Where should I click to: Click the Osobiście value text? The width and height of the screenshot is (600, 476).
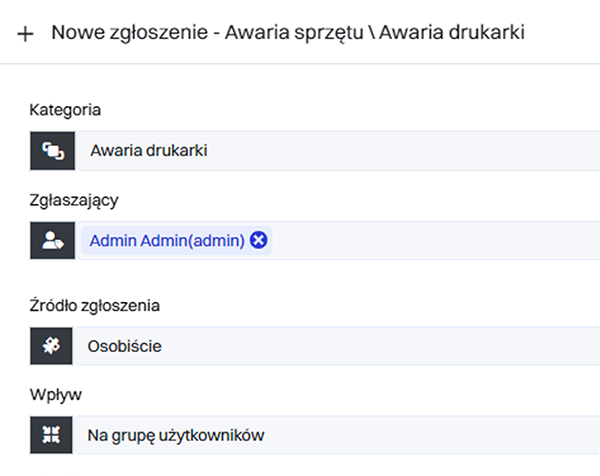[x=125, y=346]
